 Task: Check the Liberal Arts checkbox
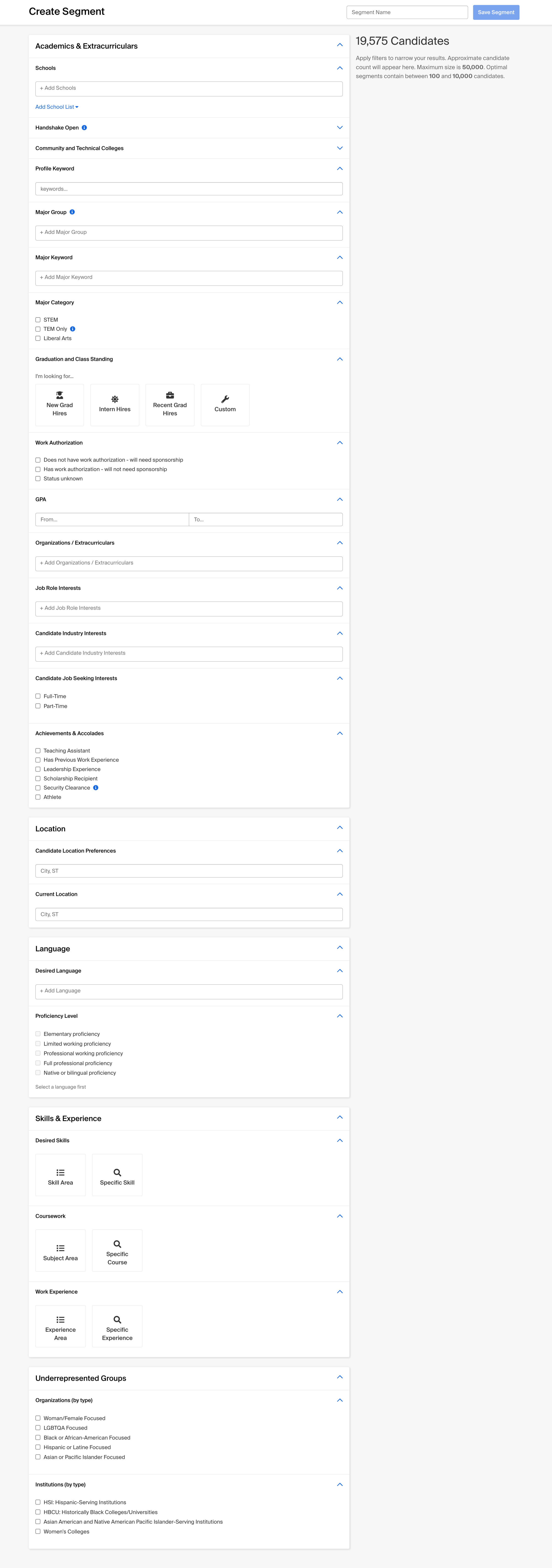point(38,338)
